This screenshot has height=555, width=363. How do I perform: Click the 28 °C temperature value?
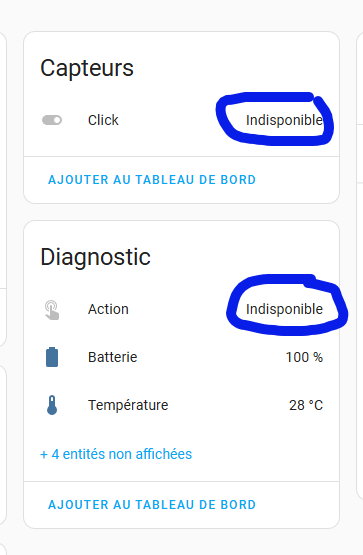[x=306, y=405]
